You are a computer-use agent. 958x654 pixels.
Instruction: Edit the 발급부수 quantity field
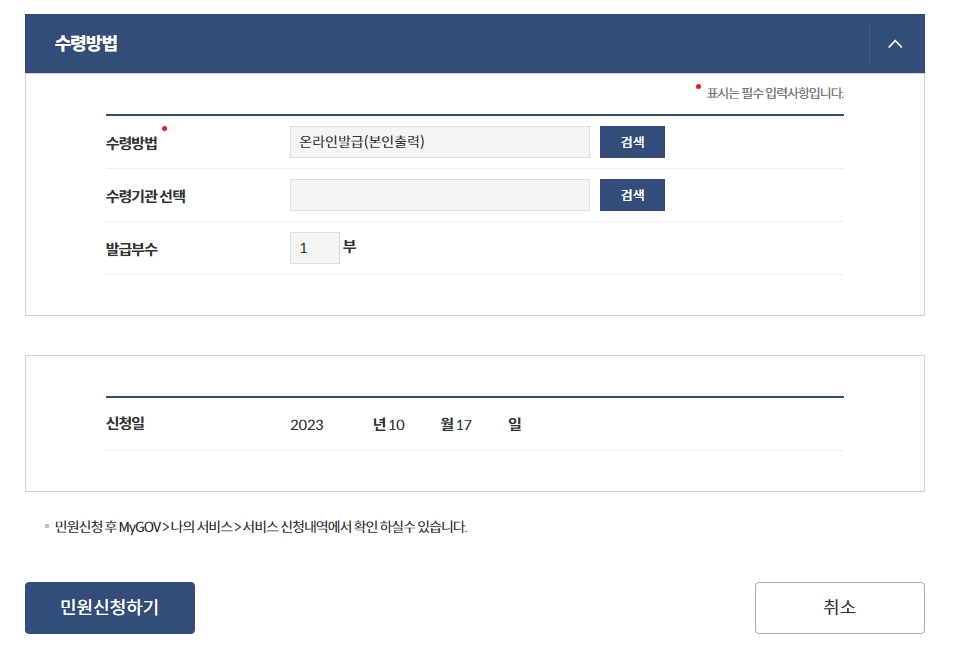click(x=315, y=248)
